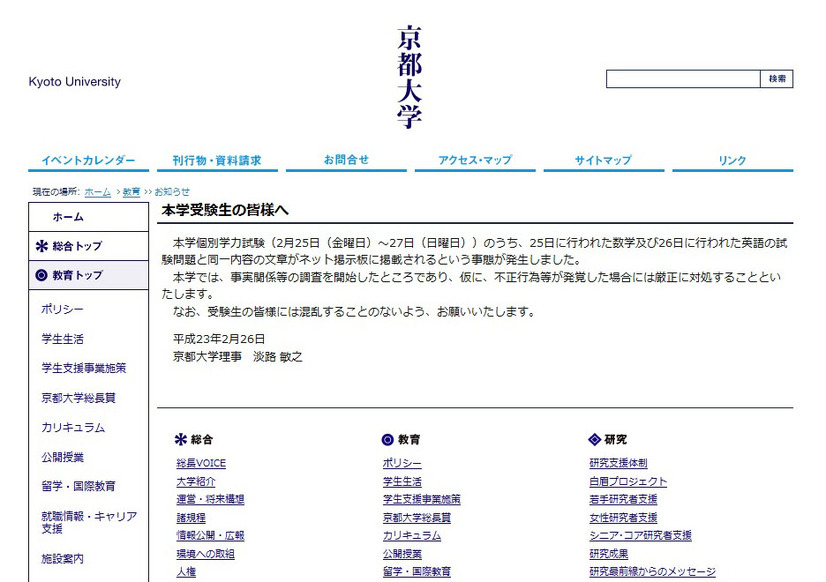Viewport: 826px width, 582px height.
Task: Click 公開授業 link under 教育 column
Action: pyautogui.click(x=402, y=554)
